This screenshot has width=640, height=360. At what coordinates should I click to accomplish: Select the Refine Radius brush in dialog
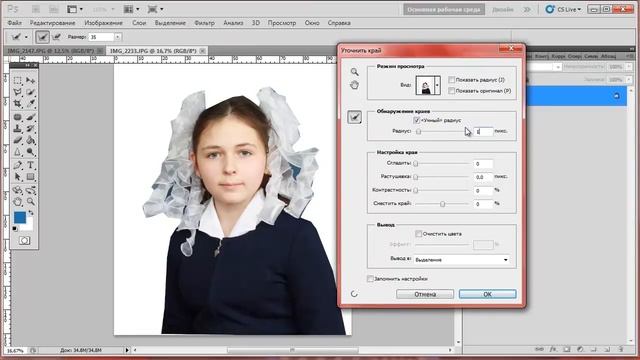354,118
